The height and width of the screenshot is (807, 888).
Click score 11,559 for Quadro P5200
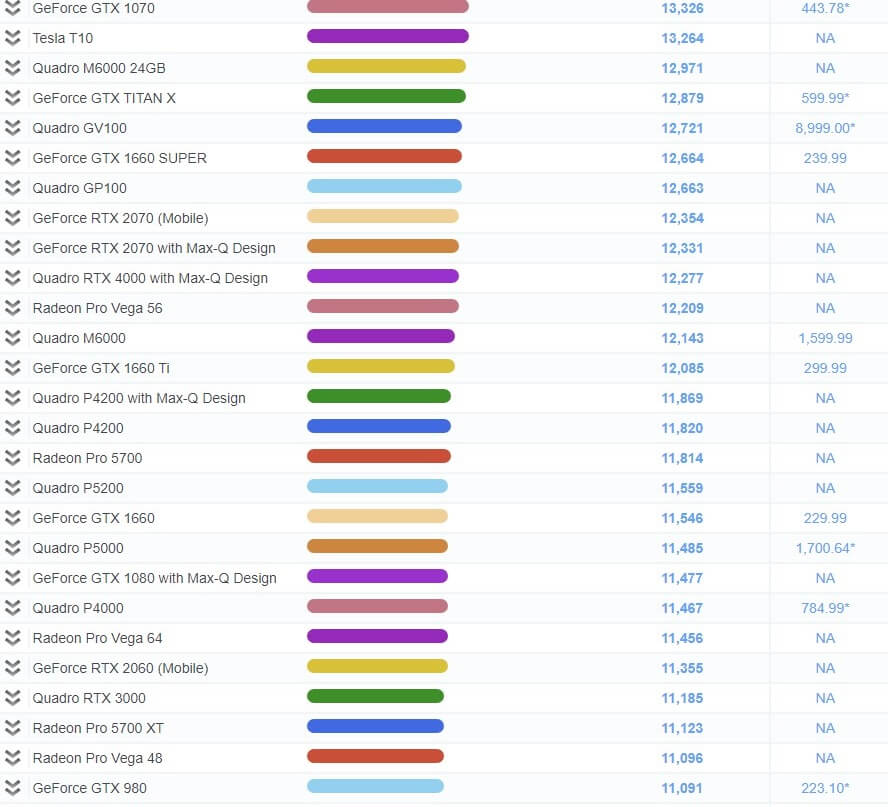(x=682, y=489)
